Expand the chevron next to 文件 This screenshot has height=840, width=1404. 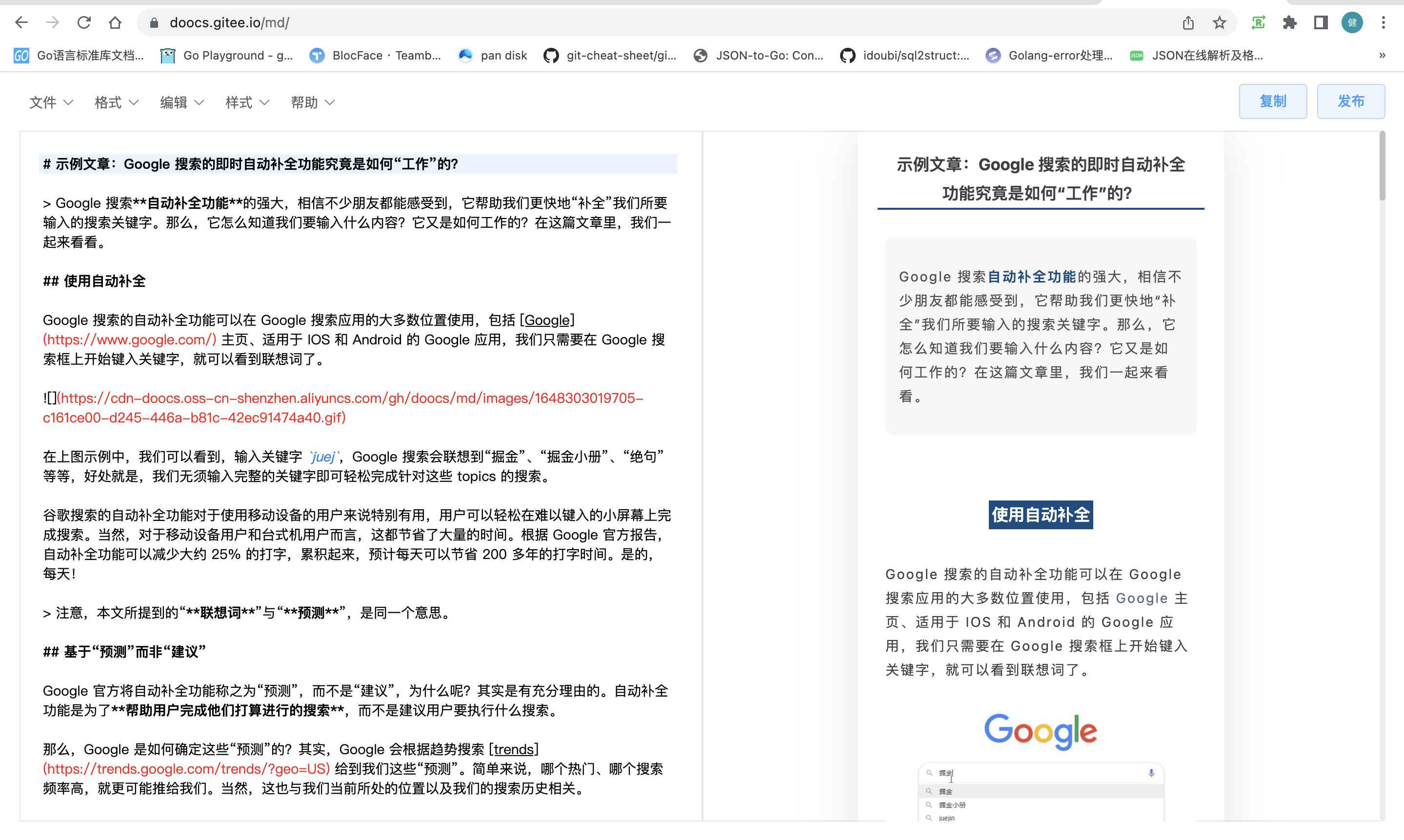point(68,103)
